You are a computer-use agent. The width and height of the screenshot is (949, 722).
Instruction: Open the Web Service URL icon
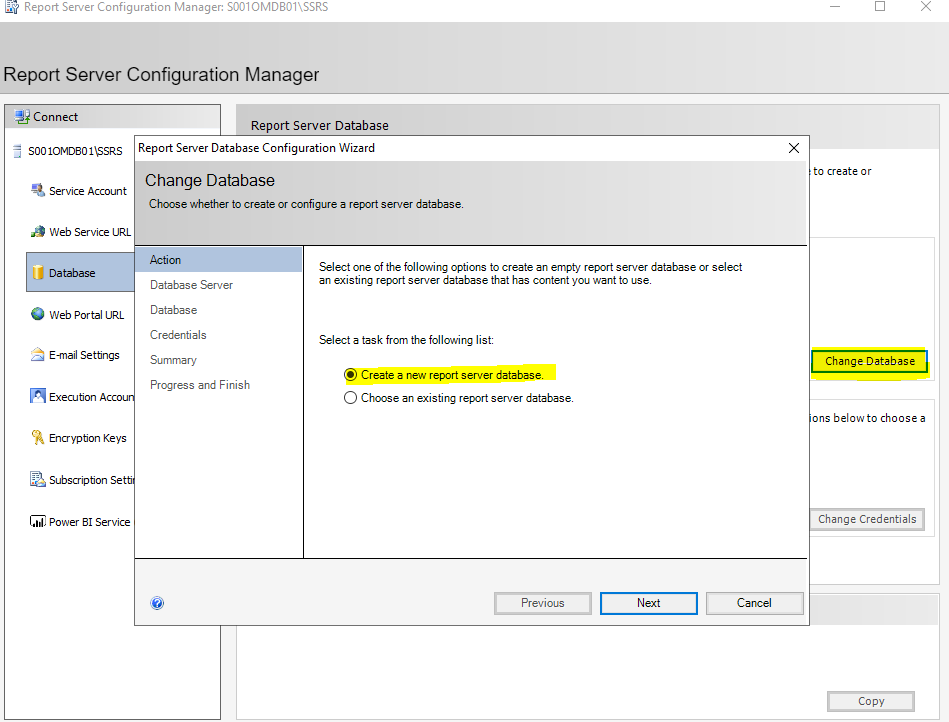coord(38,231)
